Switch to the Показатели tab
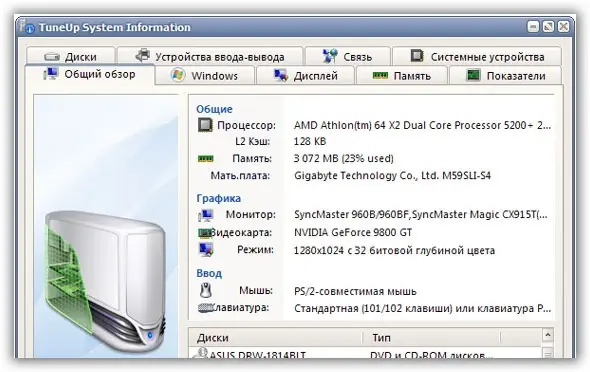 (x=505, y=76)
